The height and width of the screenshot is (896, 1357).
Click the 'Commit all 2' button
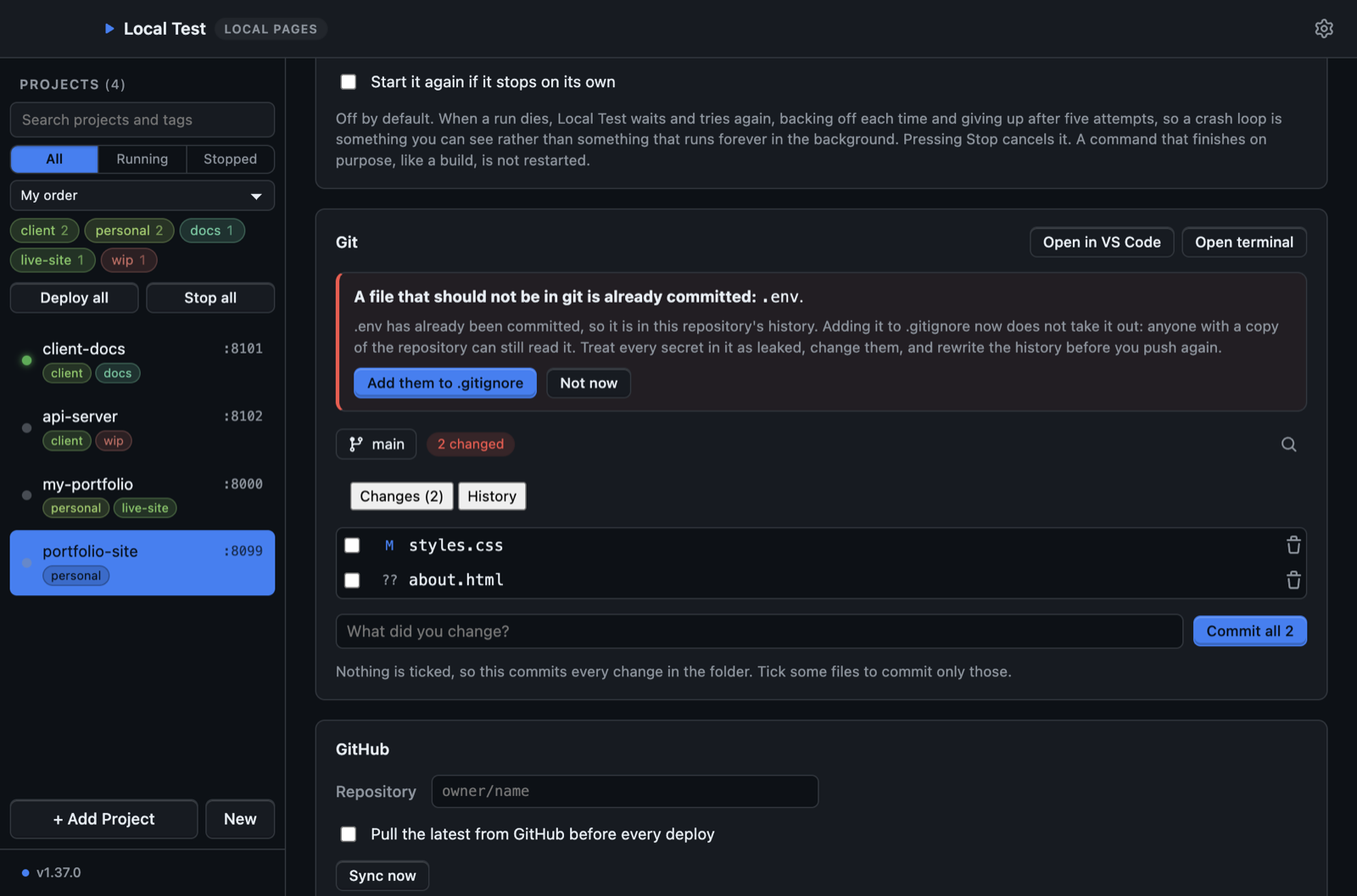click(x=1249, y=632)
